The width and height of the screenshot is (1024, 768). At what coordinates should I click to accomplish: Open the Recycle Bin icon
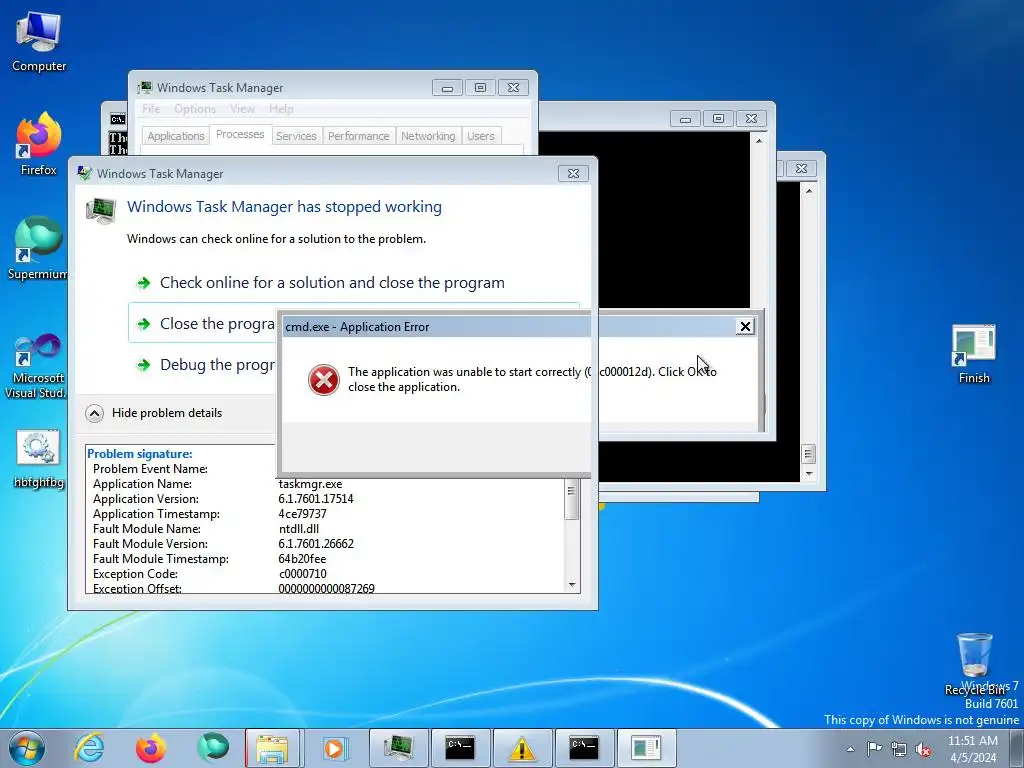click(x=974, y=663)
